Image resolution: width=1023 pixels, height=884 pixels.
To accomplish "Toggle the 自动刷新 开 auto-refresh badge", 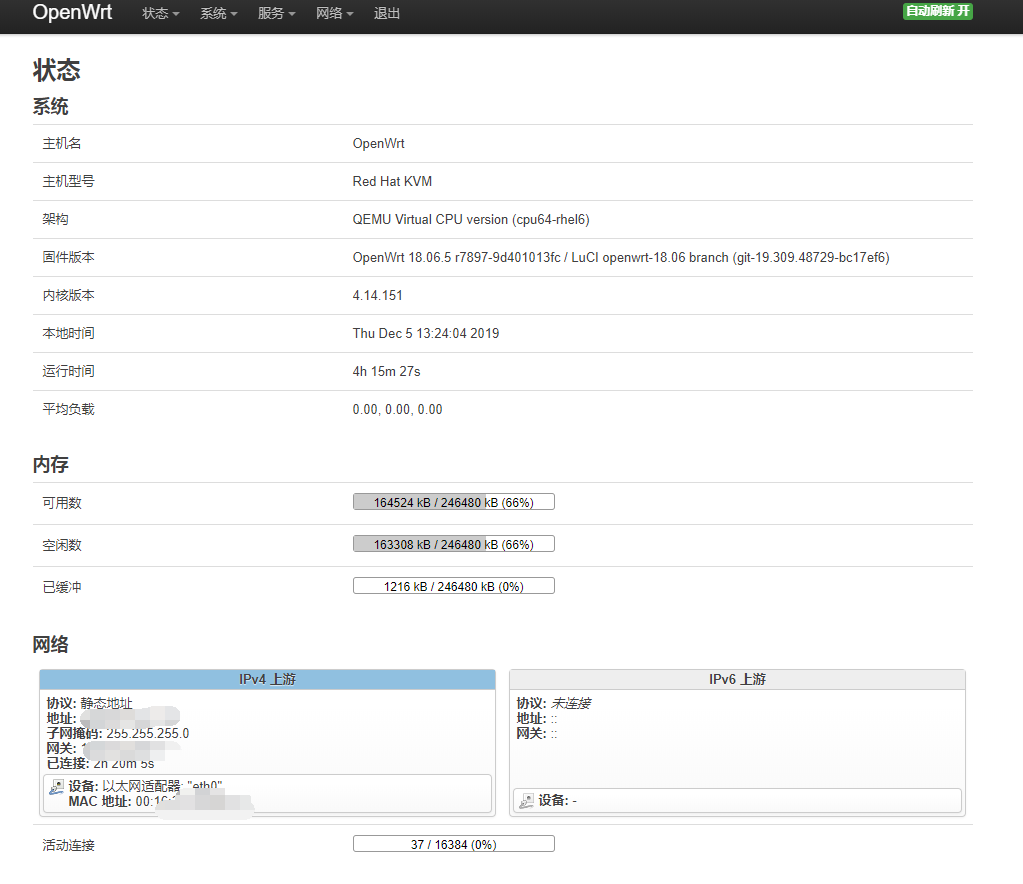I will click(938, 11).
